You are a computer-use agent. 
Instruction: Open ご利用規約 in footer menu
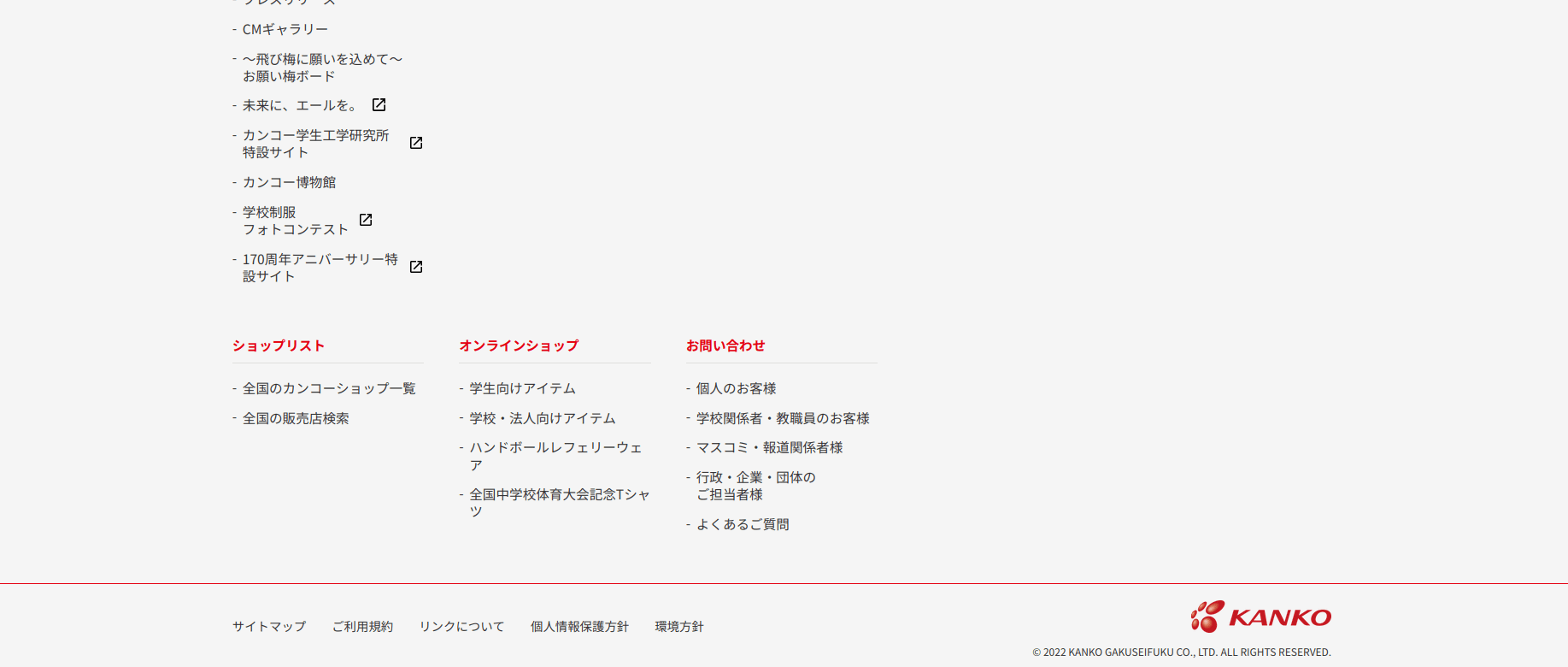(x=362, y=627)
